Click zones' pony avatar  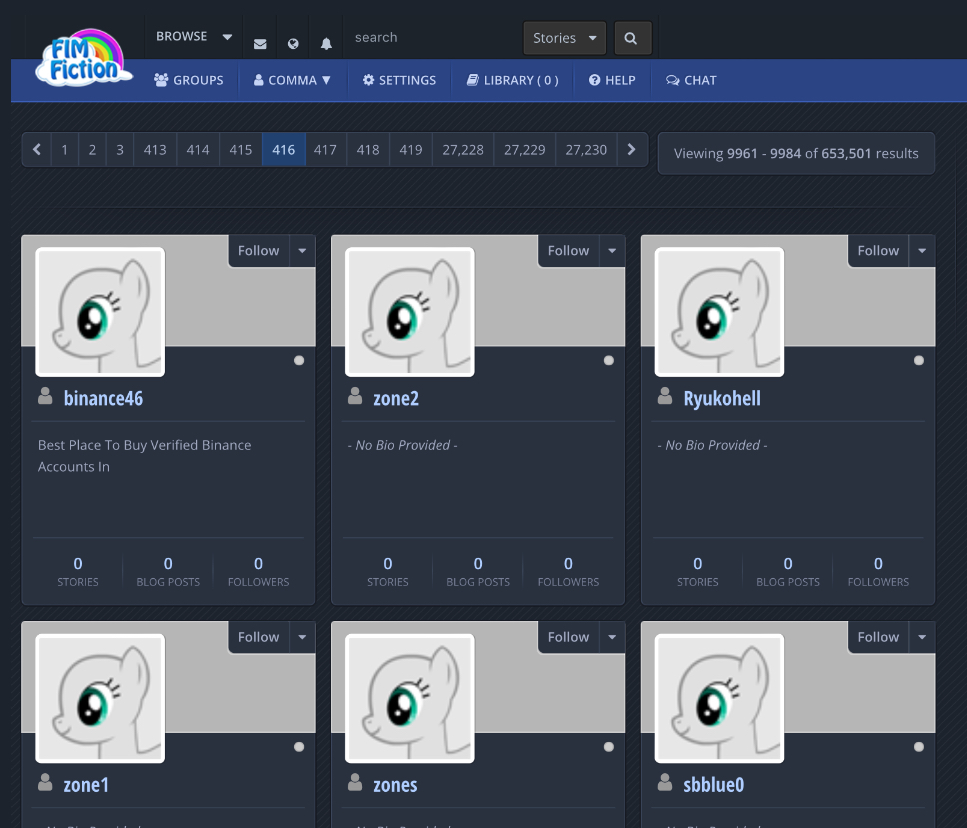coord(409,699)
